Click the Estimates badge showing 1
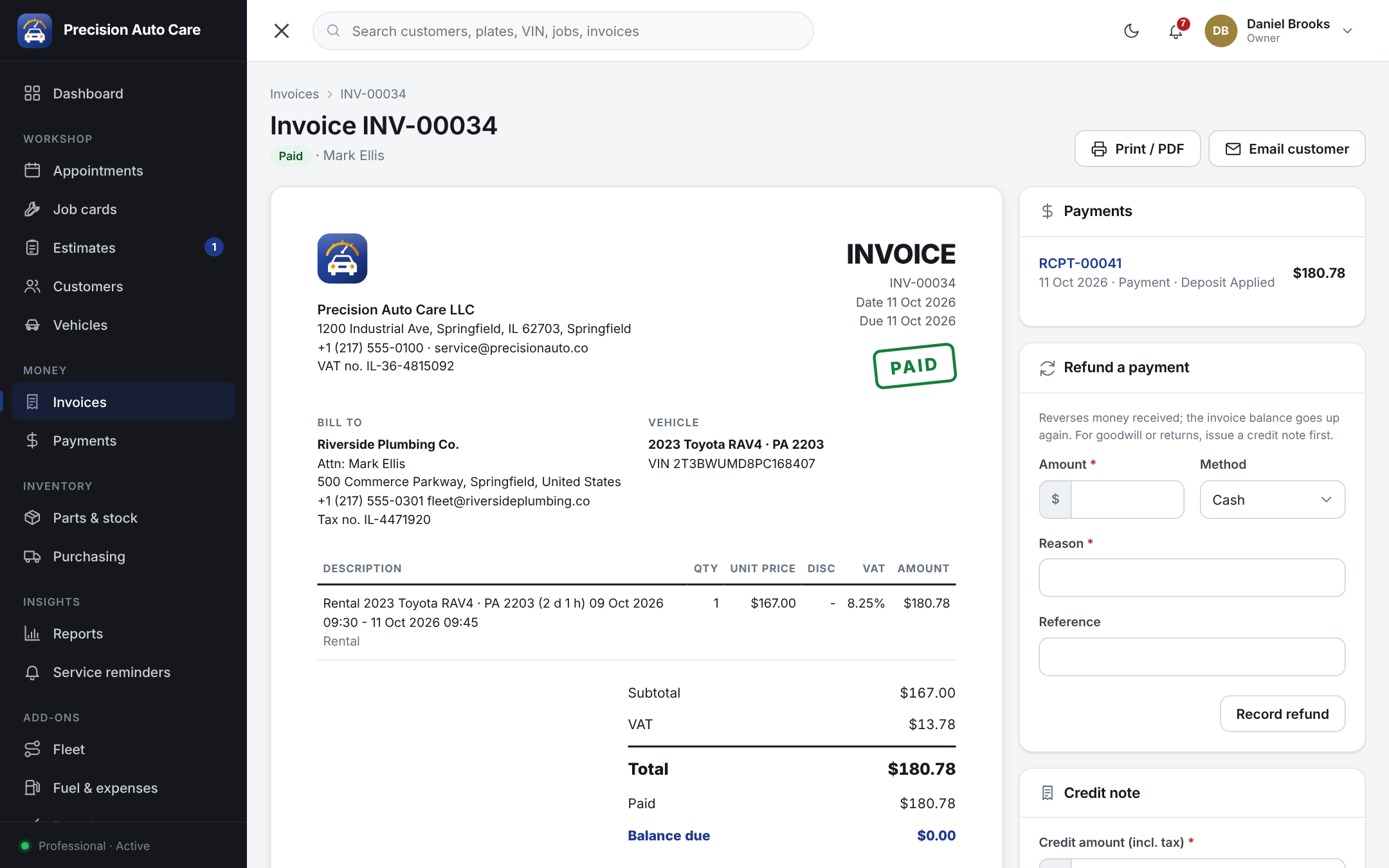The image size is (1389, 868). pyautogui.click(x=214, y=247)
